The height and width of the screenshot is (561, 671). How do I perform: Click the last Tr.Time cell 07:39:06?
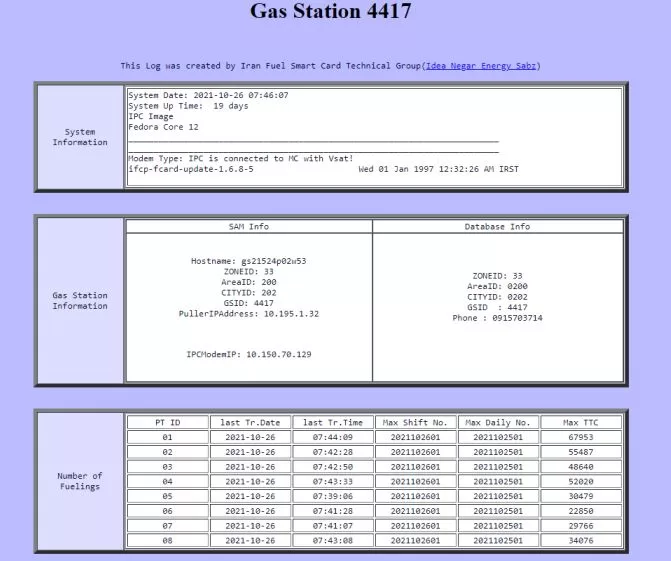pos(331,496)
